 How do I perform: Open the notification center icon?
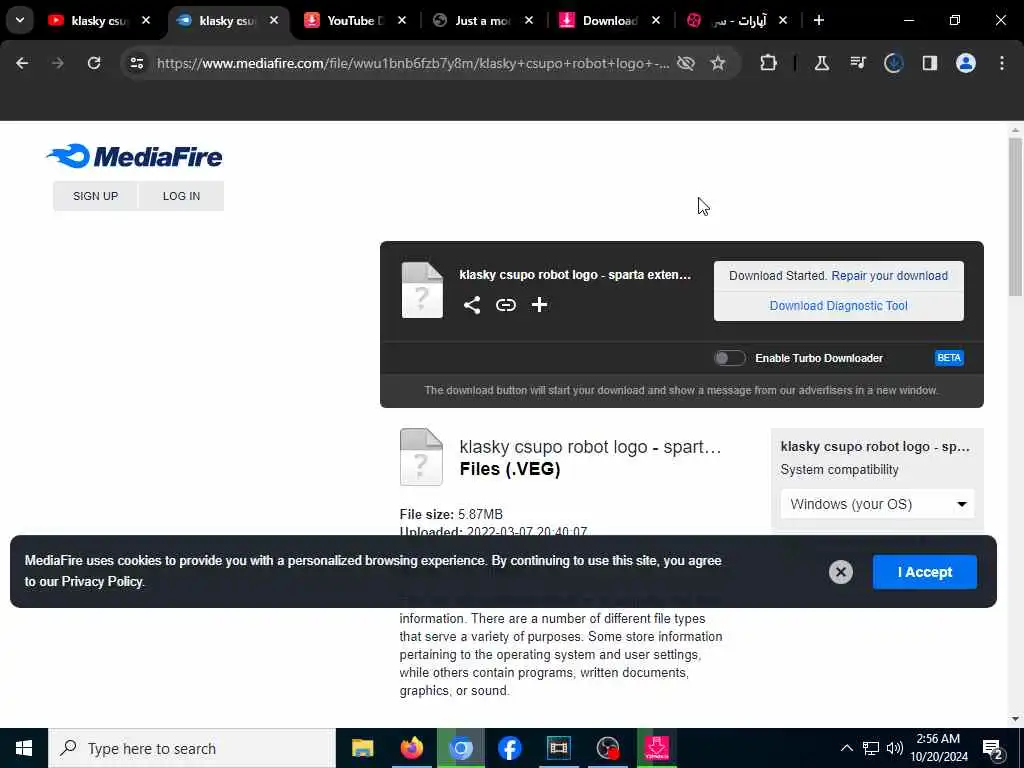click(993, 748)
